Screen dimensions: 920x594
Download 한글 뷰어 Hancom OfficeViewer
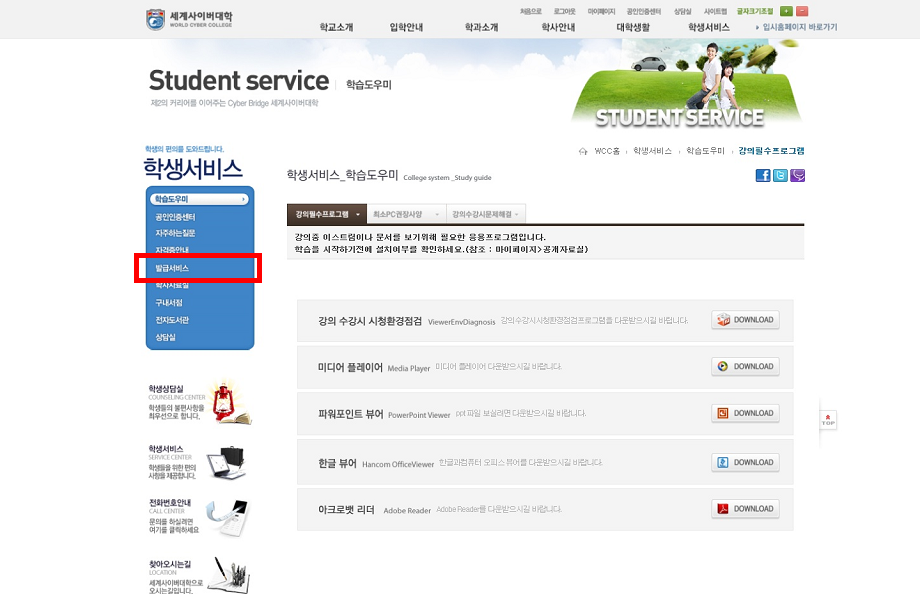pos(745,463)
